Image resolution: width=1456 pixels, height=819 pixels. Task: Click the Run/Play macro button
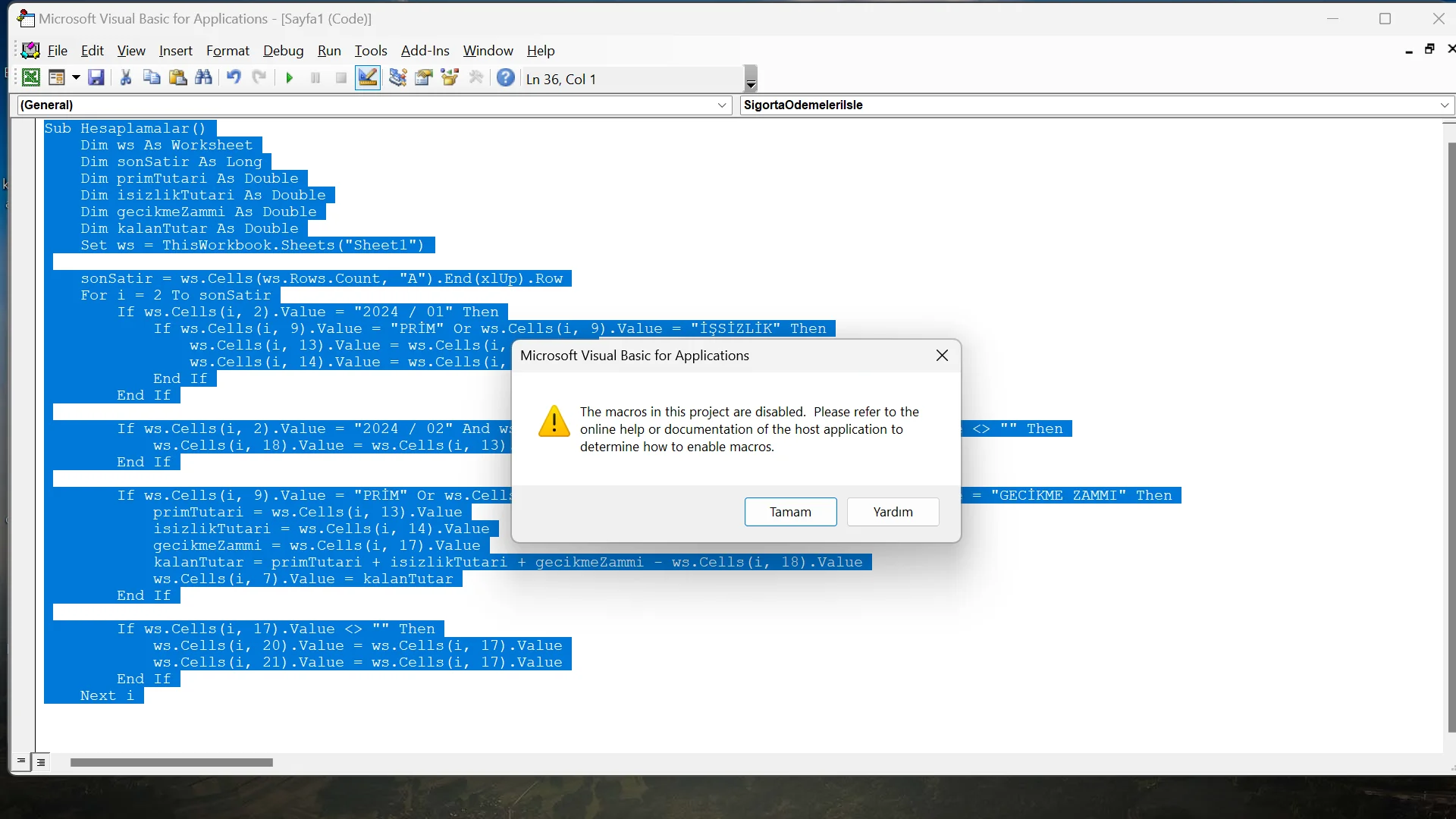coord(289,79)
